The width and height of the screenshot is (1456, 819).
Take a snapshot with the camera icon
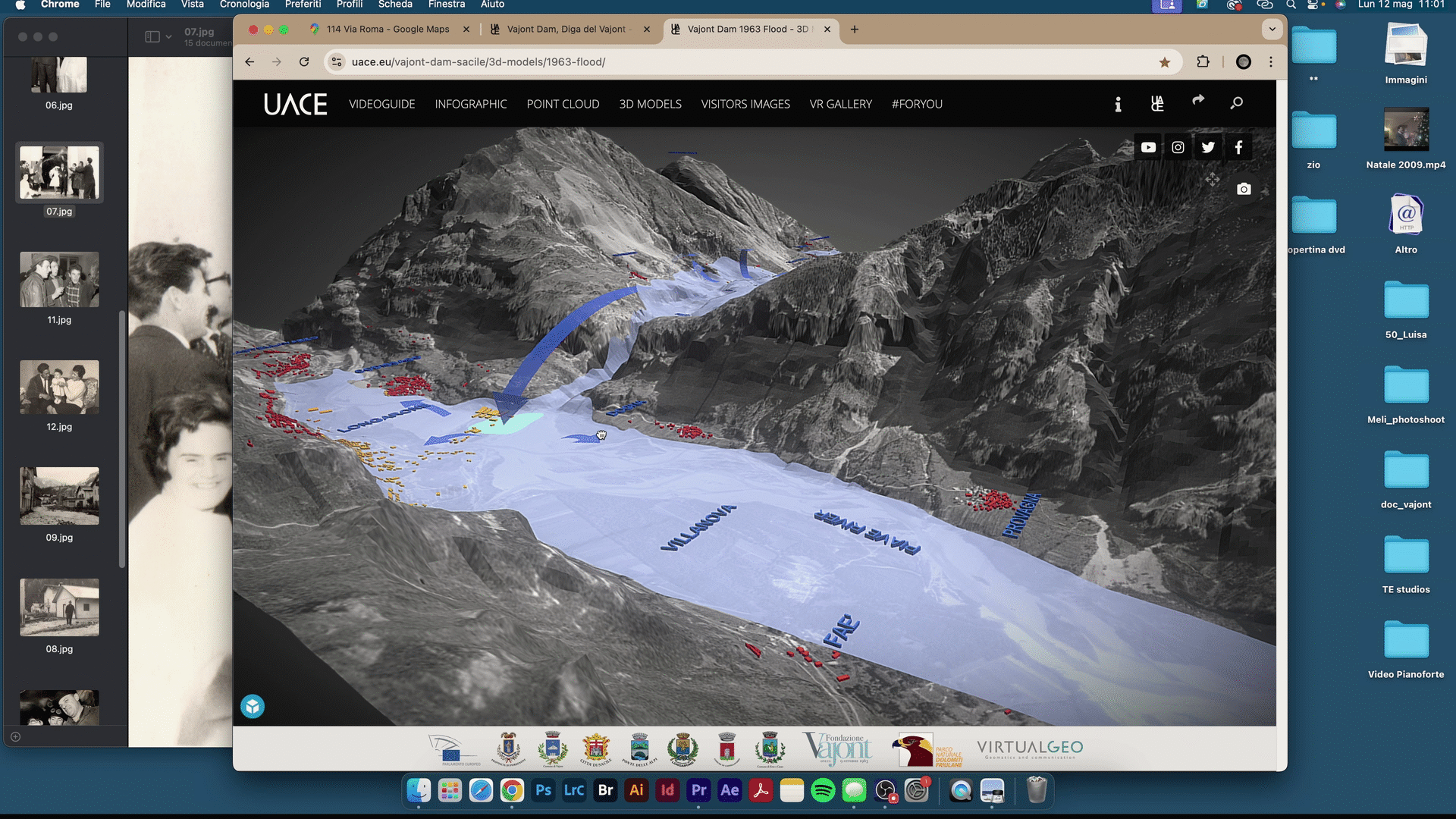(x=1244, y=189)
